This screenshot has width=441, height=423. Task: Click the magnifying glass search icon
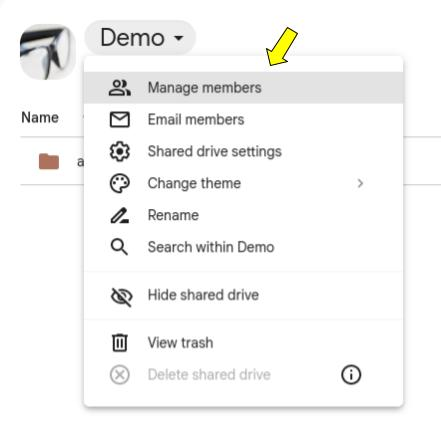(119, 247)
